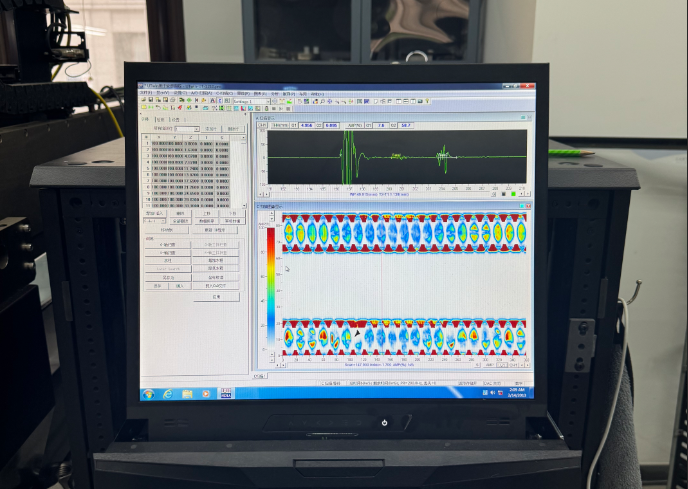Viewport: 688px width, 489px height.
Task: Open Internet Explorer from the taskbar
Action: point(167,393)
